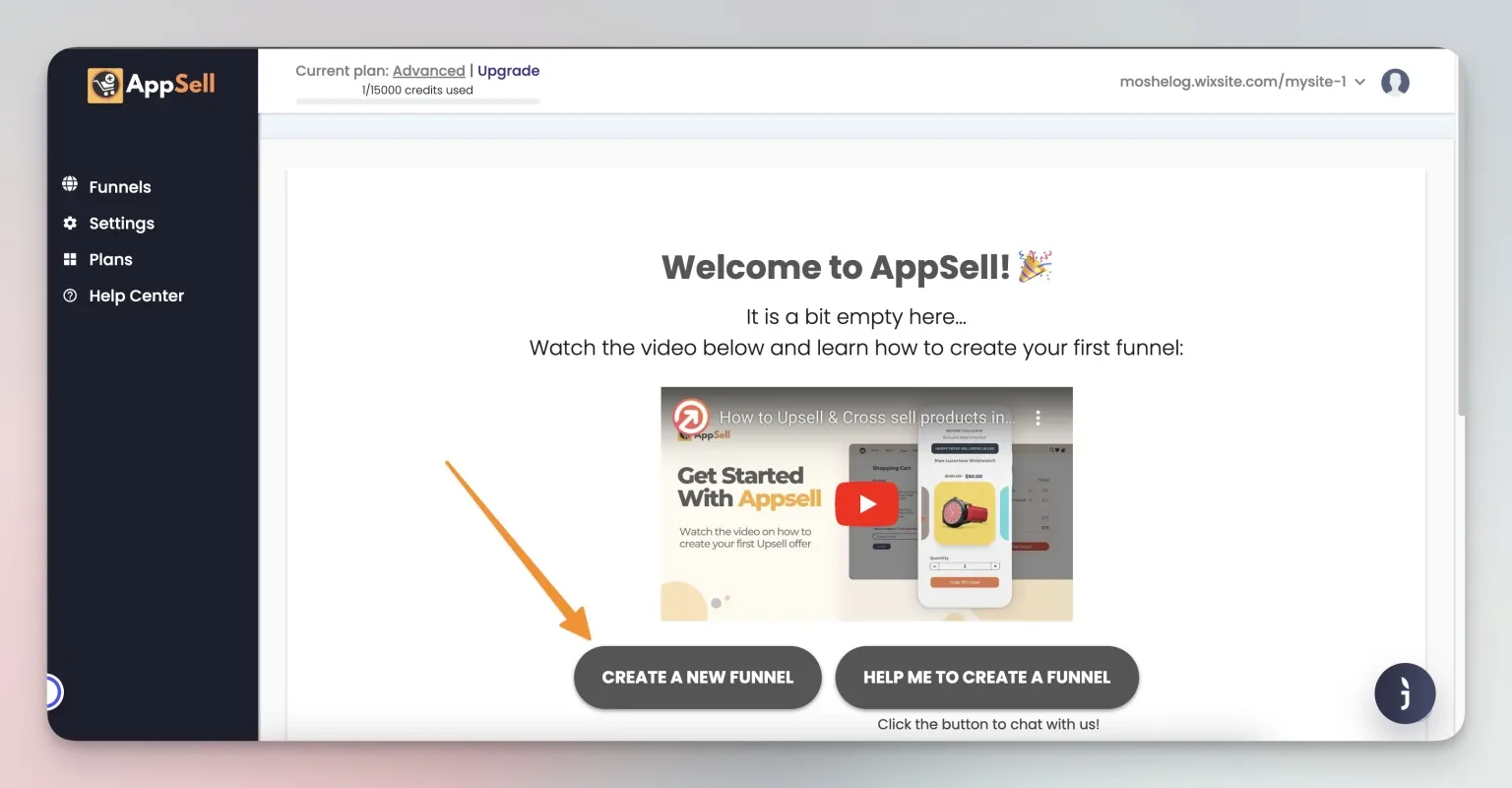The width and height of the screenshot is (1512, 788).
Task: Click "Click the button to chat with us!" text
Action: coord(987,724)
